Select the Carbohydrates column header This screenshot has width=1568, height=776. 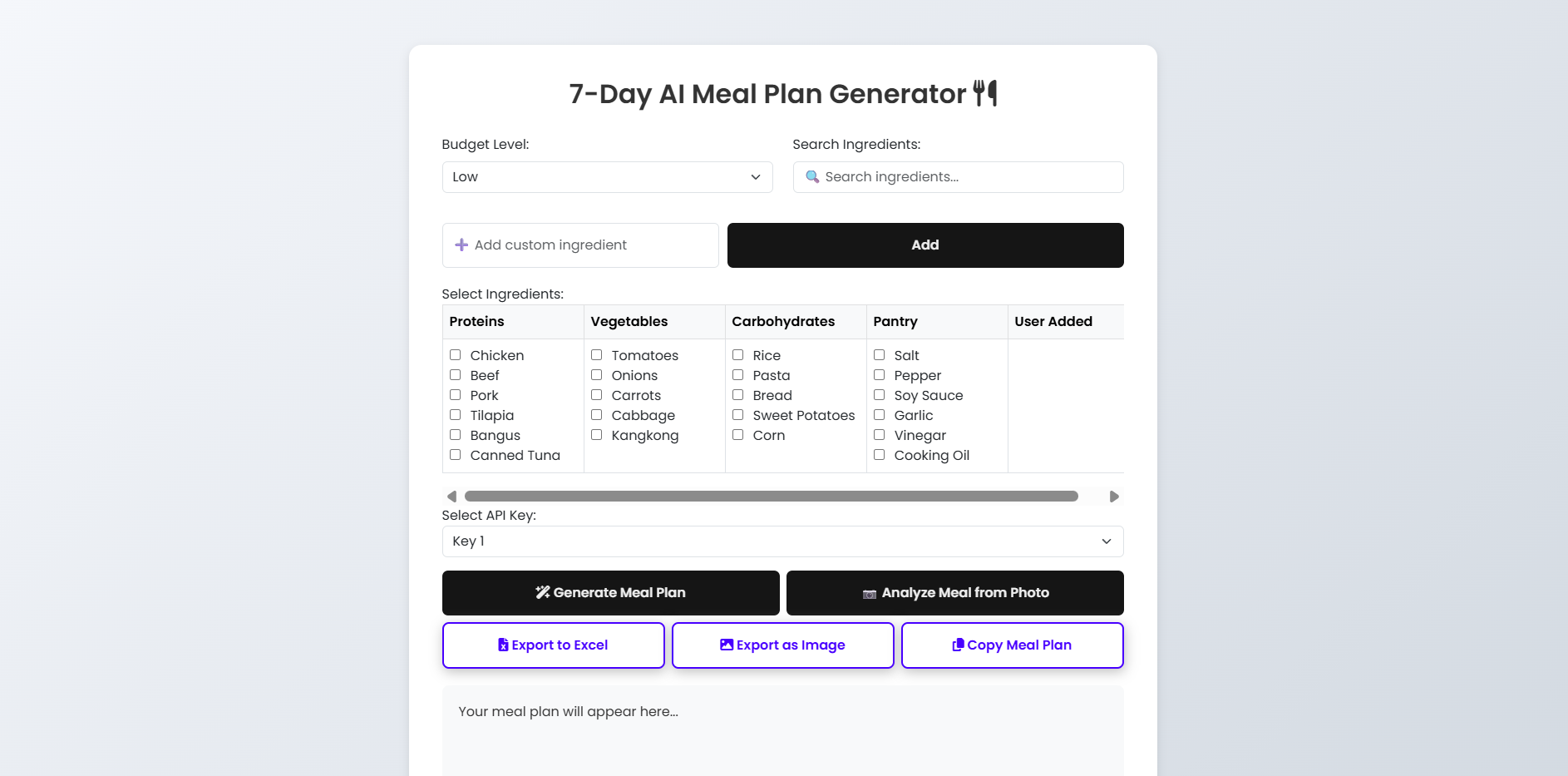click(x=782, y=321)
